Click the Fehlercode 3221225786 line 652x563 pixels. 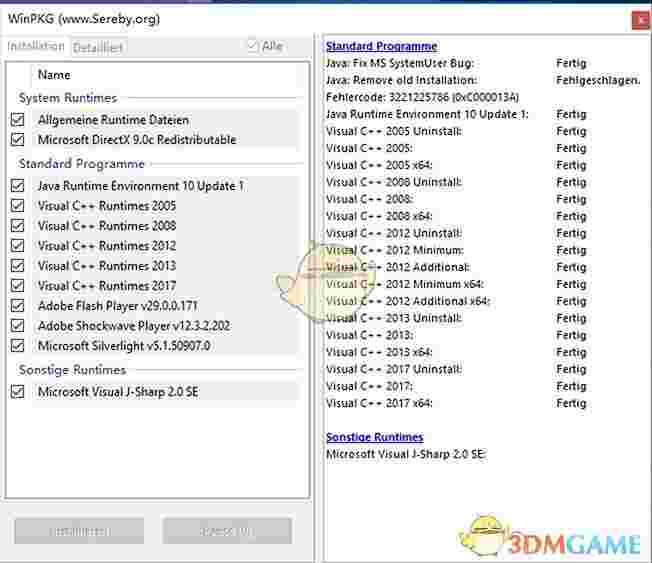(x=422, y=97)
